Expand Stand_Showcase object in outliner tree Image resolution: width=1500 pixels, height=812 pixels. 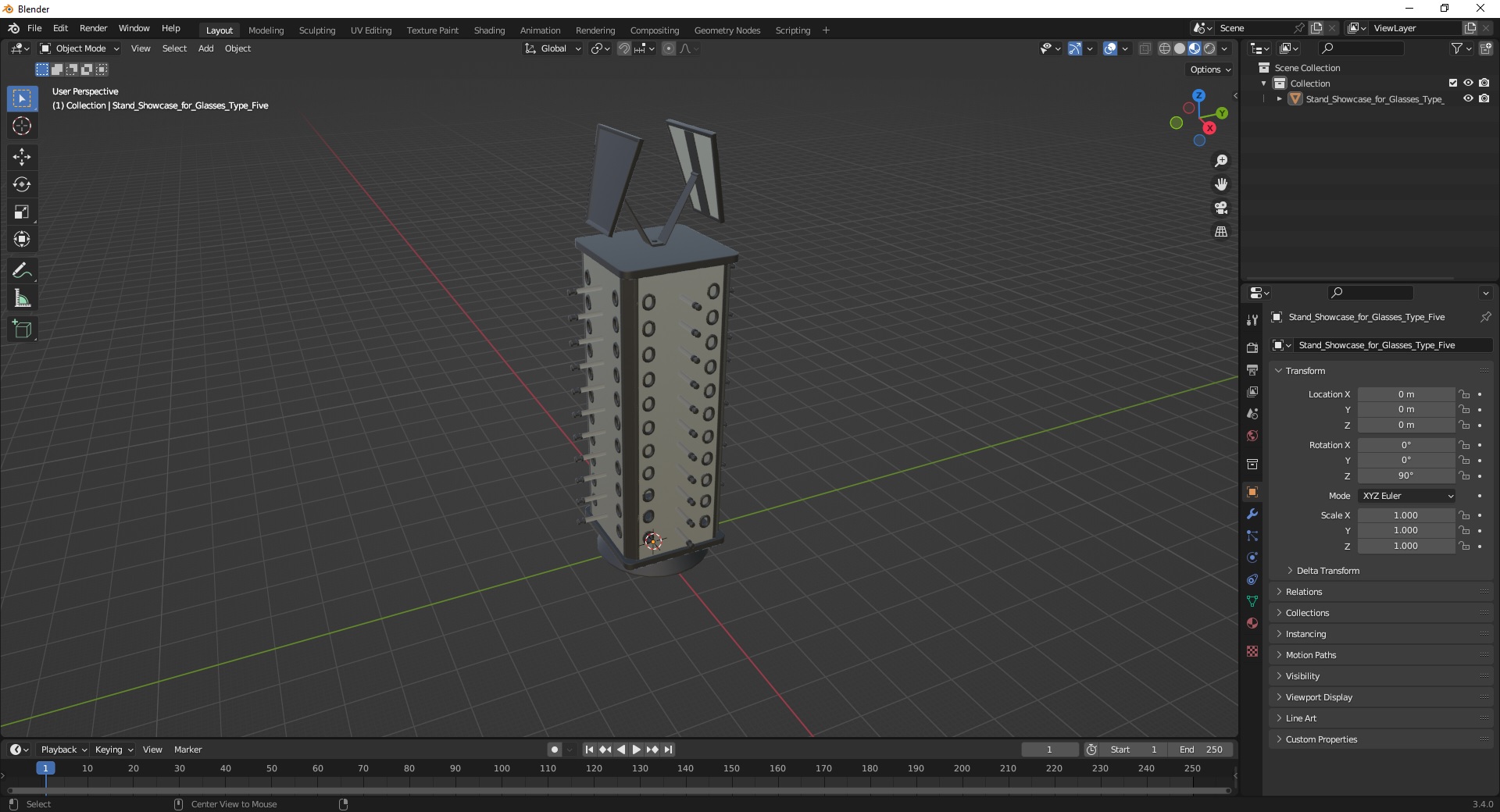(1279, 99)
